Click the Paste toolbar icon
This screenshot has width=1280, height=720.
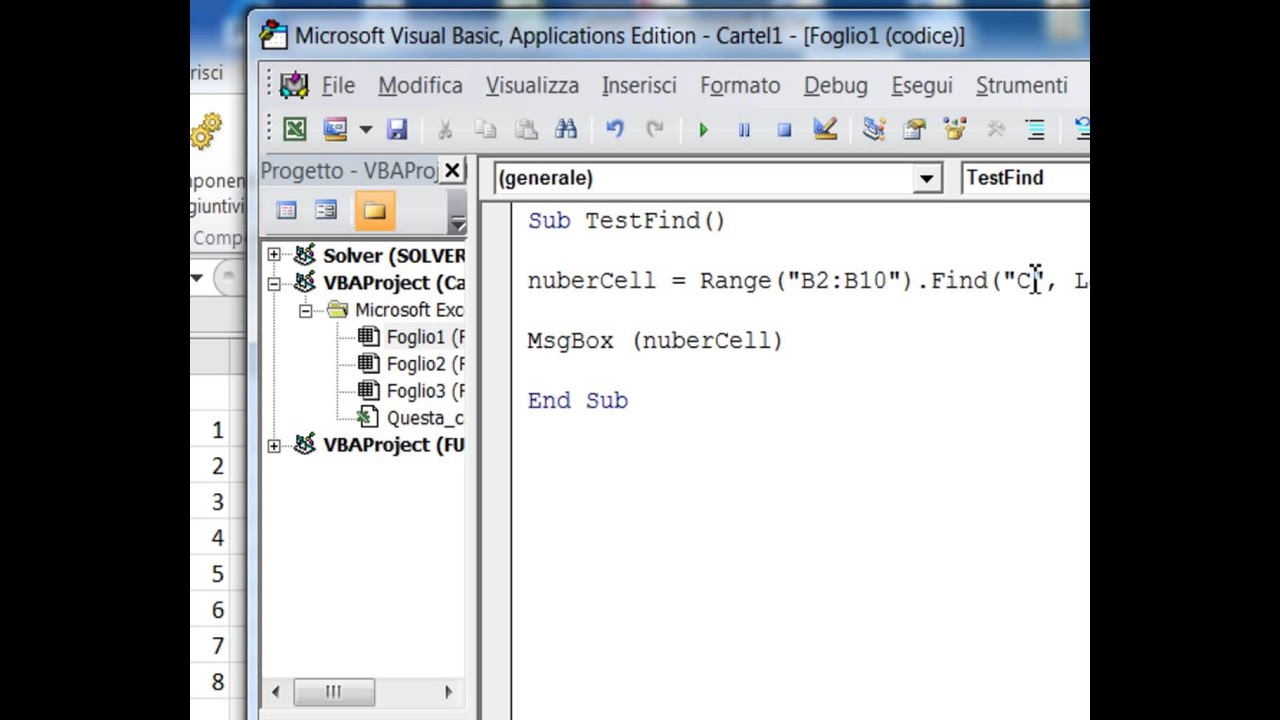(x=526, y=129)
